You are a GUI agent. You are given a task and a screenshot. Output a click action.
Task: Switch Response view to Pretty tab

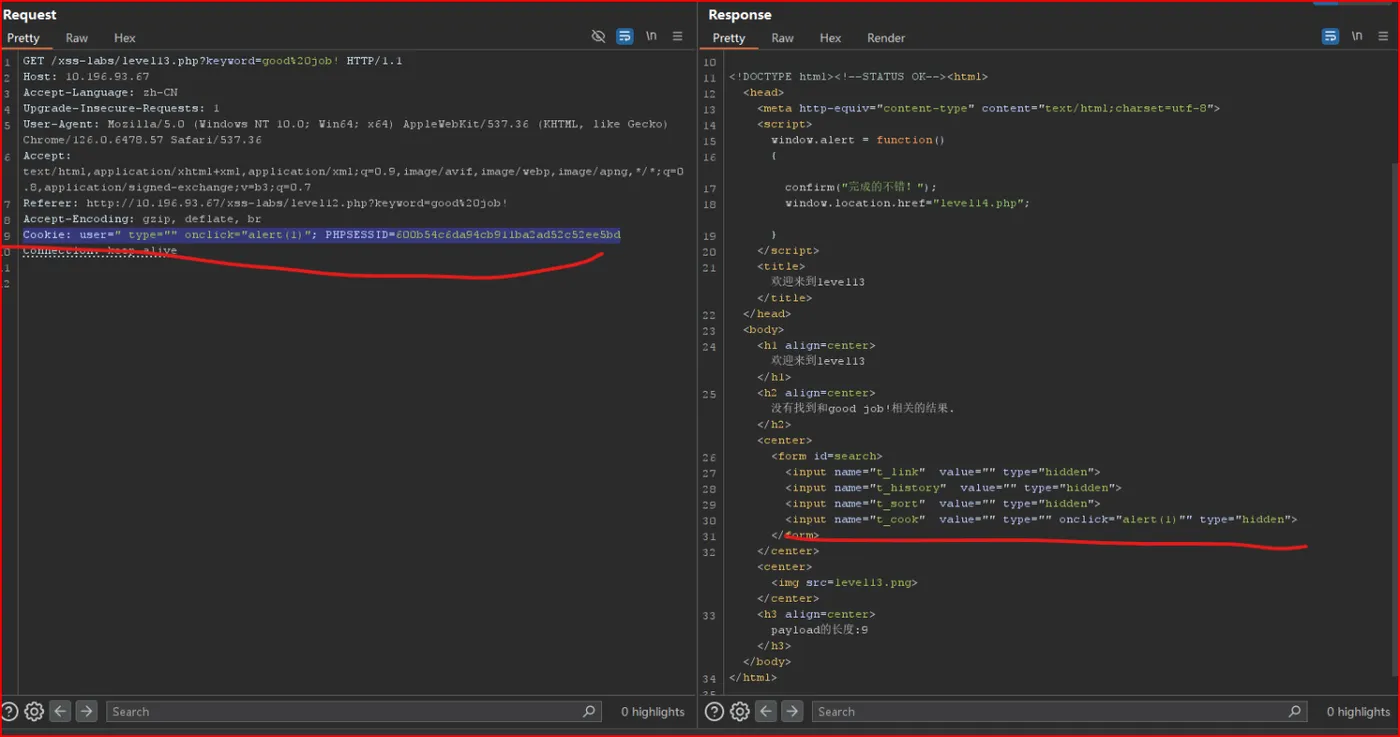729,38
